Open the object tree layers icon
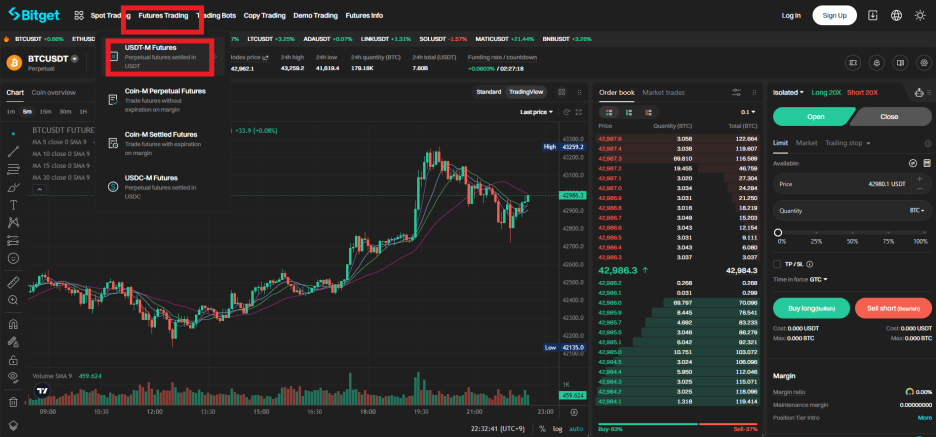Screen dimensions: 936x437 [x=13, y=425]
